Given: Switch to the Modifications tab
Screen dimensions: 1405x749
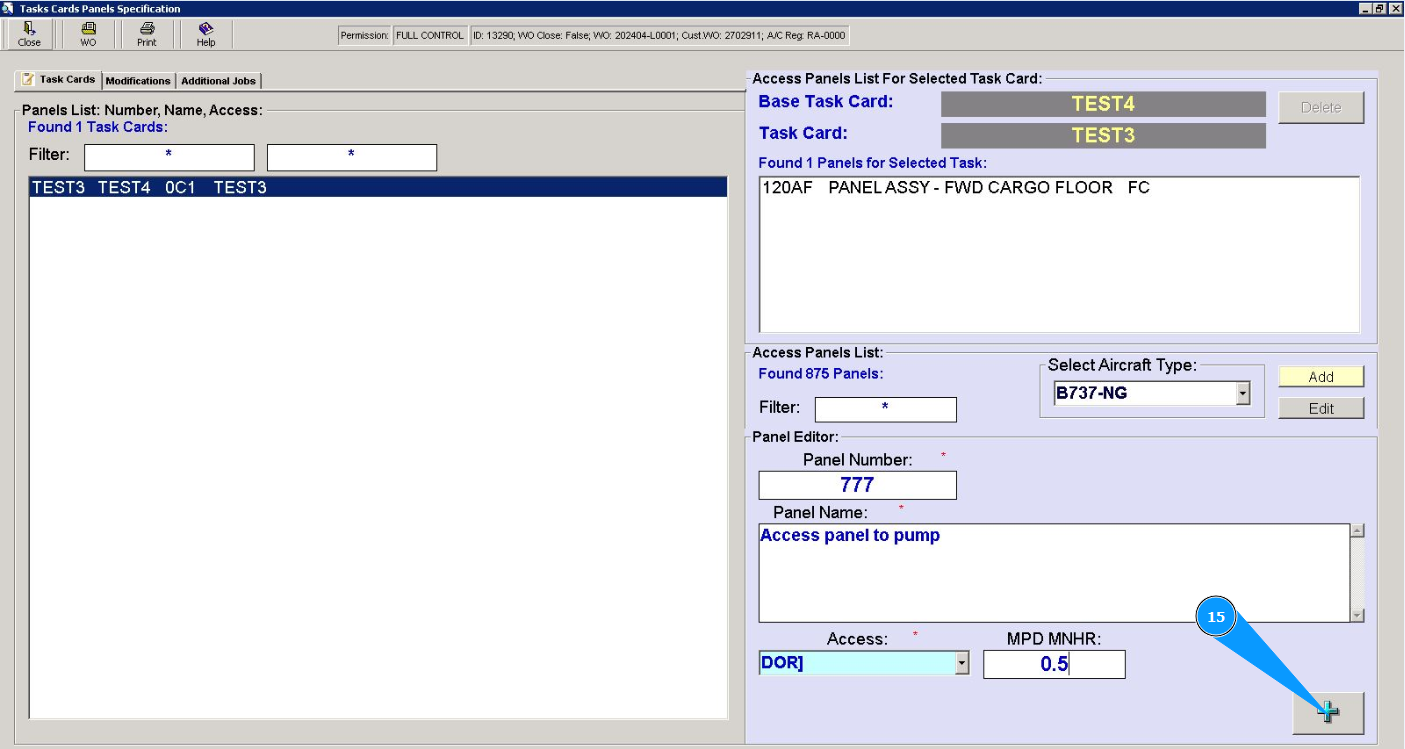Looking at the screenshot, I should click(x=138, y=81).
